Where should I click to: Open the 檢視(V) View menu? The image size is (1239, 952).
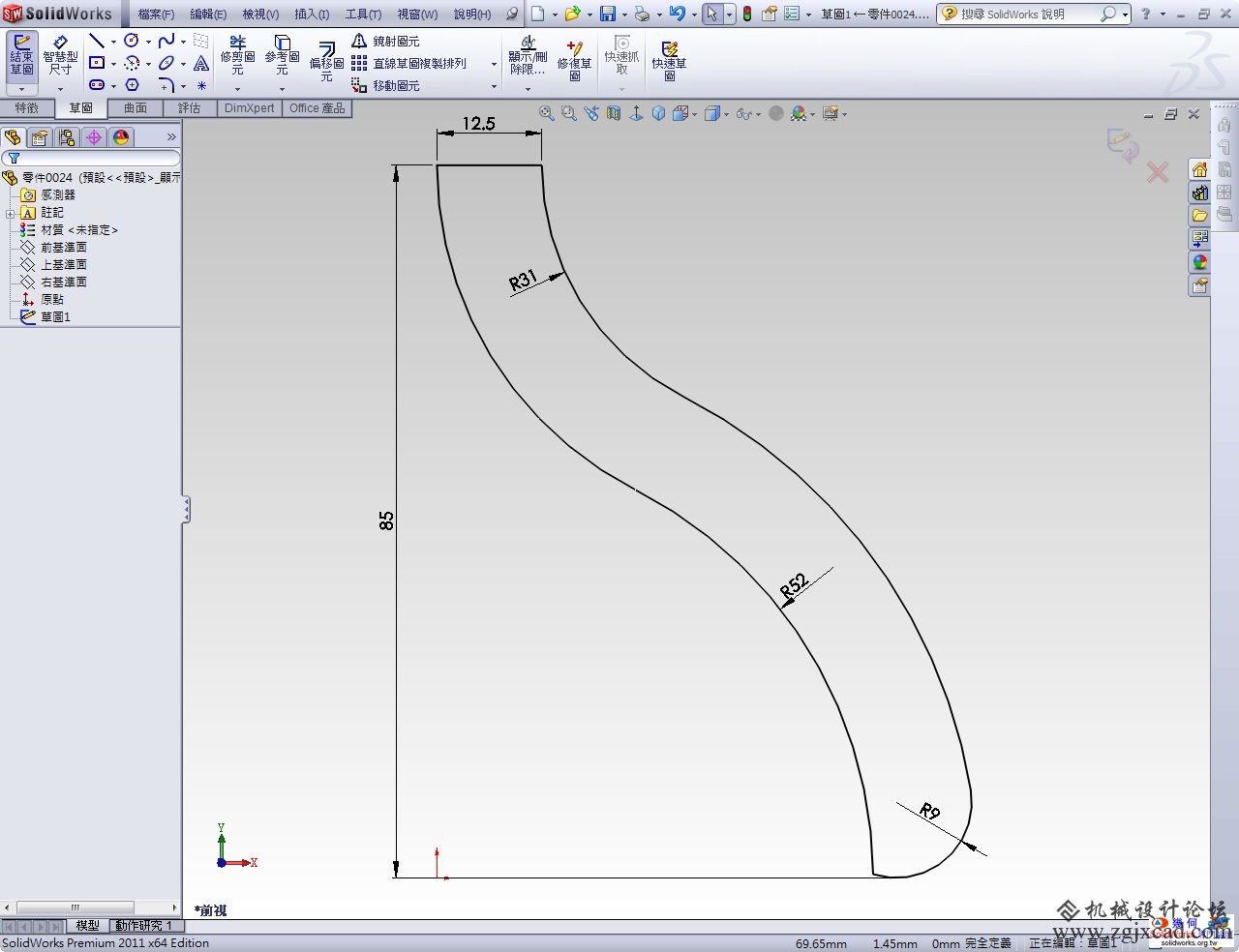click(x=260, y=15)
